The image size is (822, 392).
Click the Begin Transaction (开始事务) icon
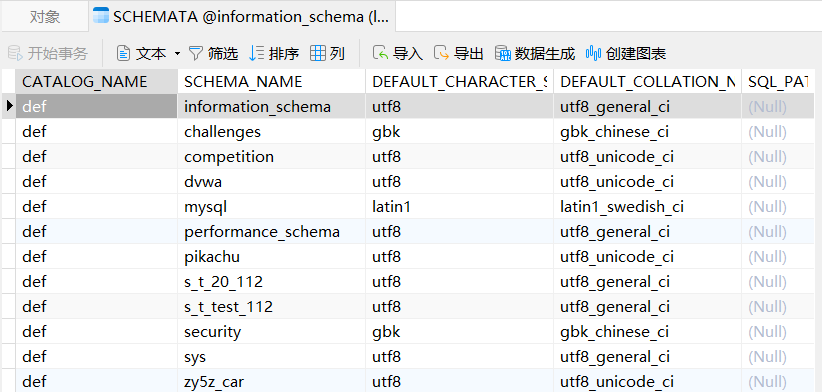coord(15,53)
